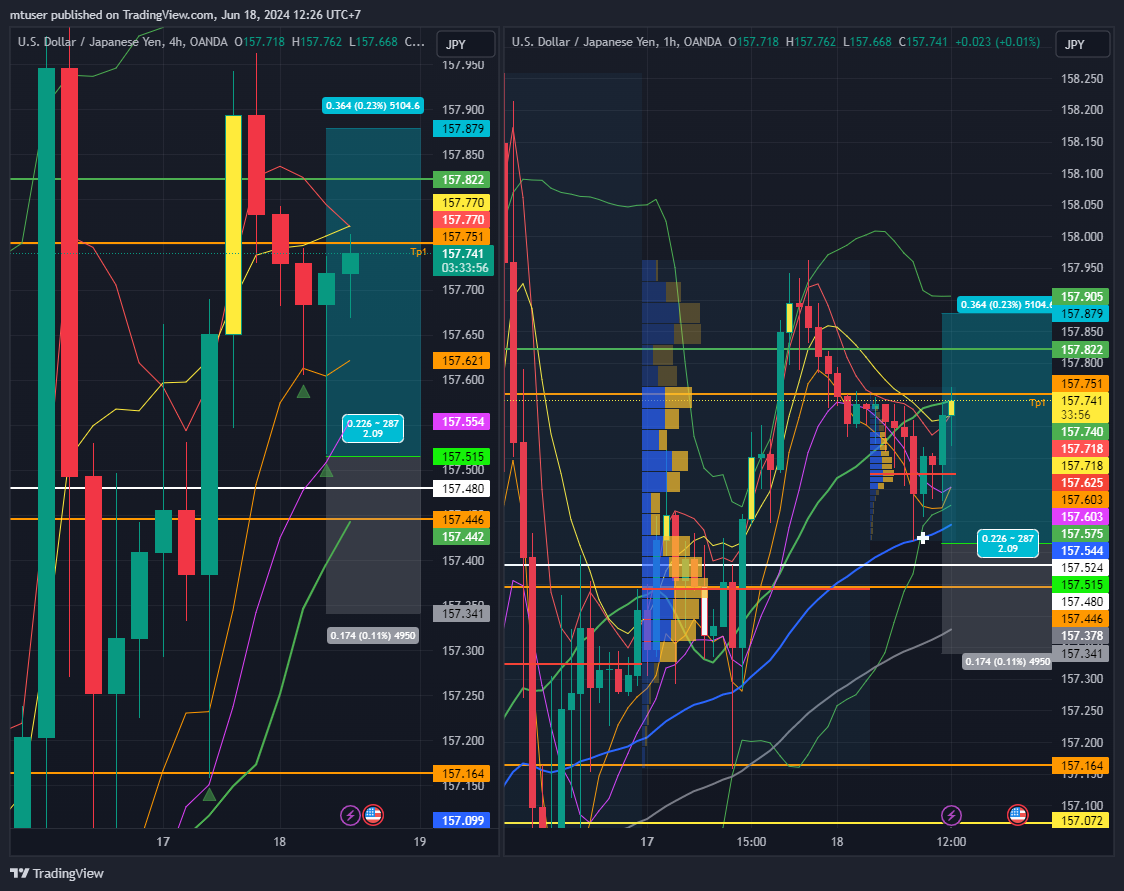Select the white 157.480 label on 4h chart
Viewport: 1124px width, 891px height.
point(462,489)
